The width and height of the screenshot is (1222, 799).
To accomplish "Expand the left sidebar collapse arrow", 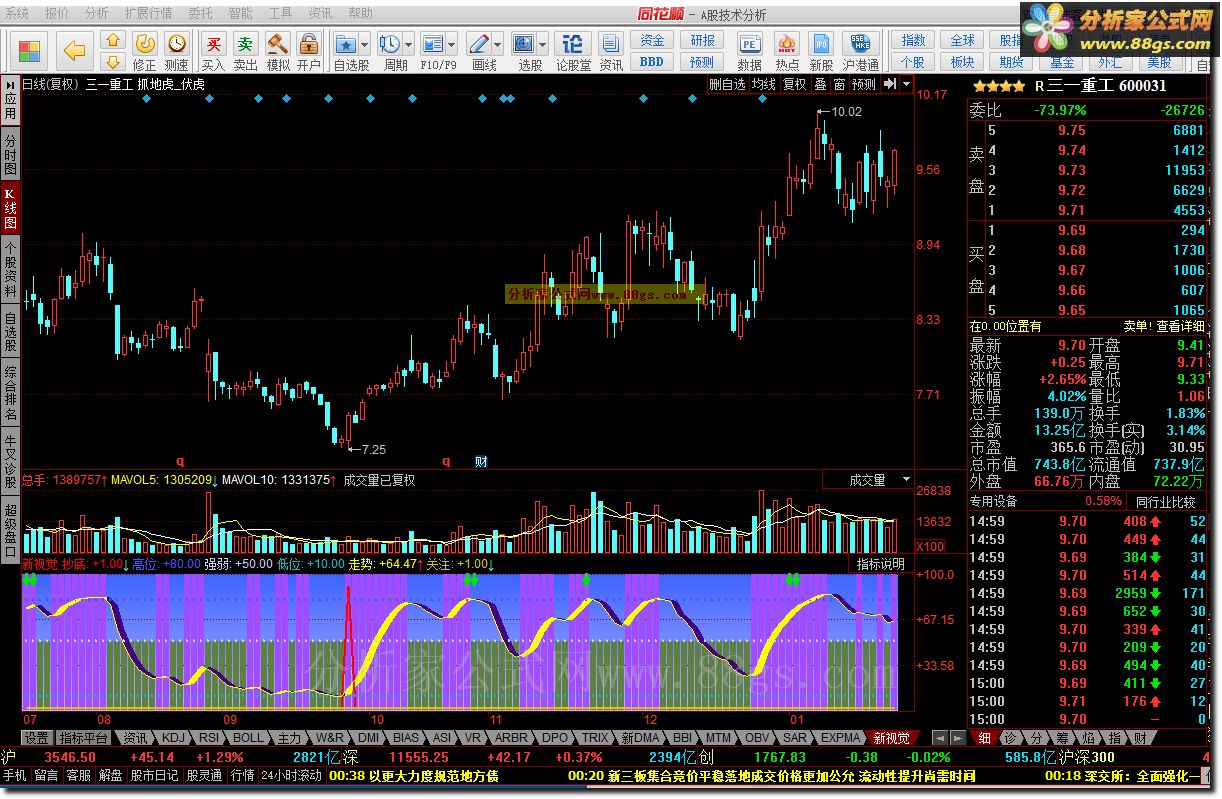I will point(9,84).
